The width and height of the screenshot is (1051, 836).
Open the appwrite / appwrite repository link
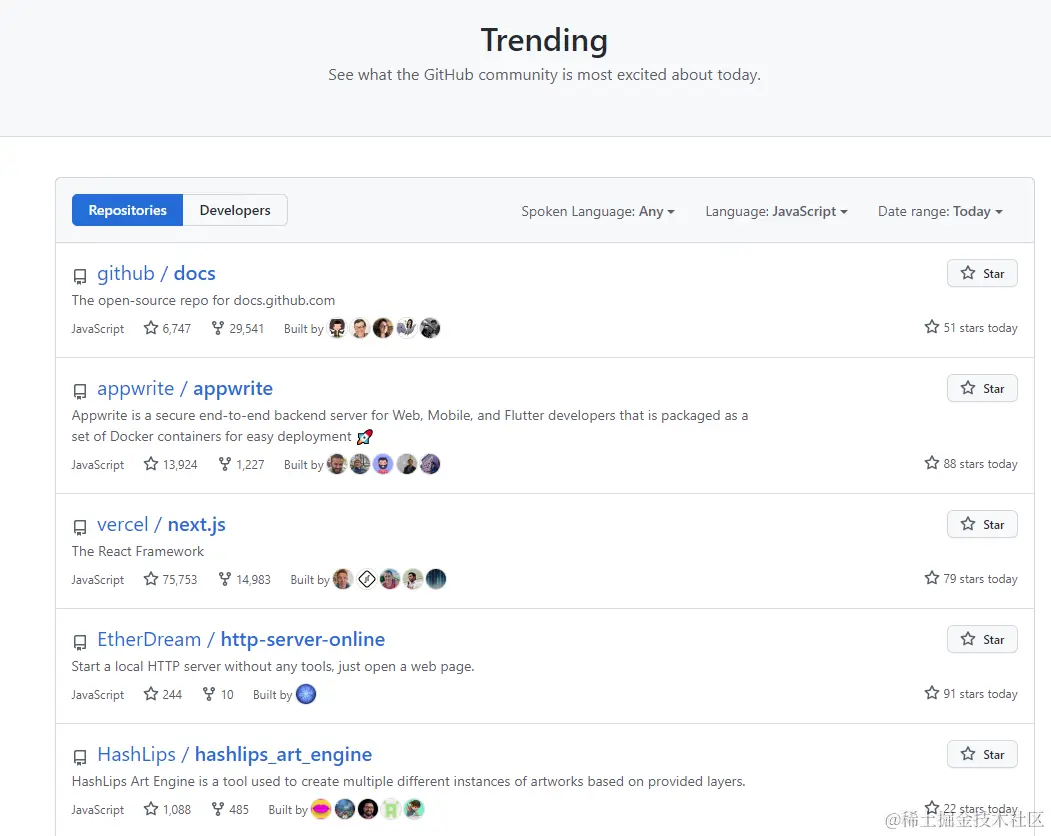tap(185, 388)
